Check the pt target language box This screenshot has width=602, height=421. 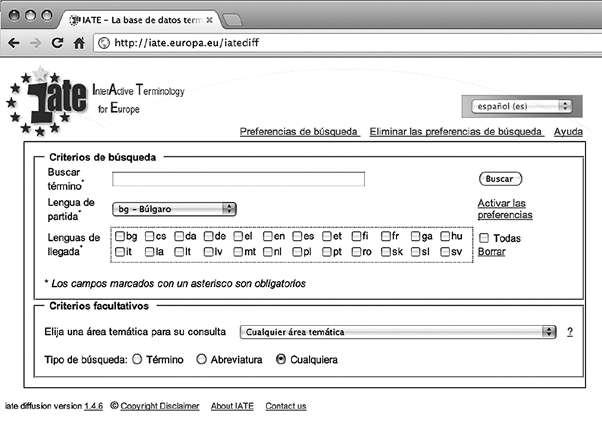[x=327, y=252]
